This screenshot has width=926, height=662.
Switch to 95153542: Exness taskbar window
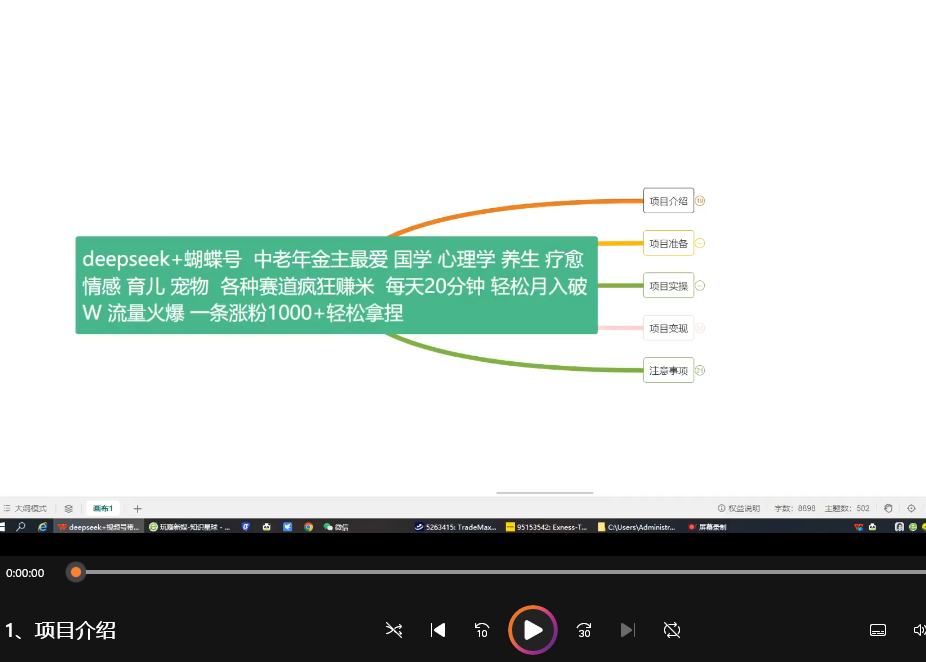click(547, 527)
